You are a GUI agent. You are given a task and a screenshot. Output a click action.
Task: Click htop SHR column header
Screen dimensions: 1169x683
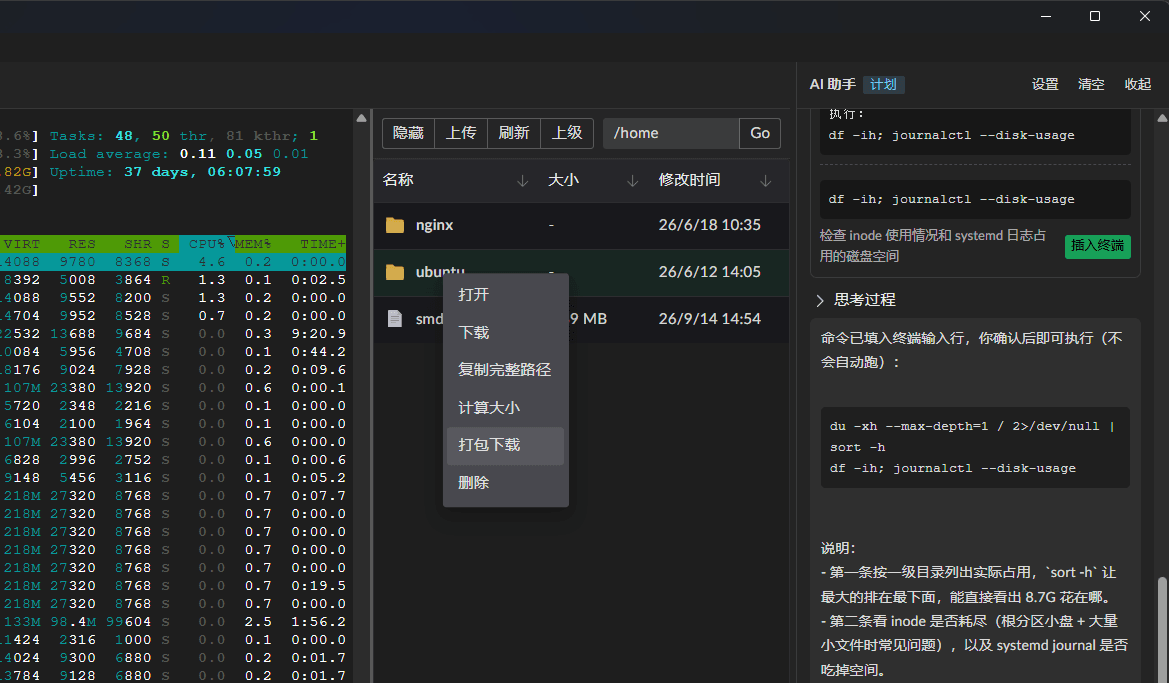(x=138, y=244)
